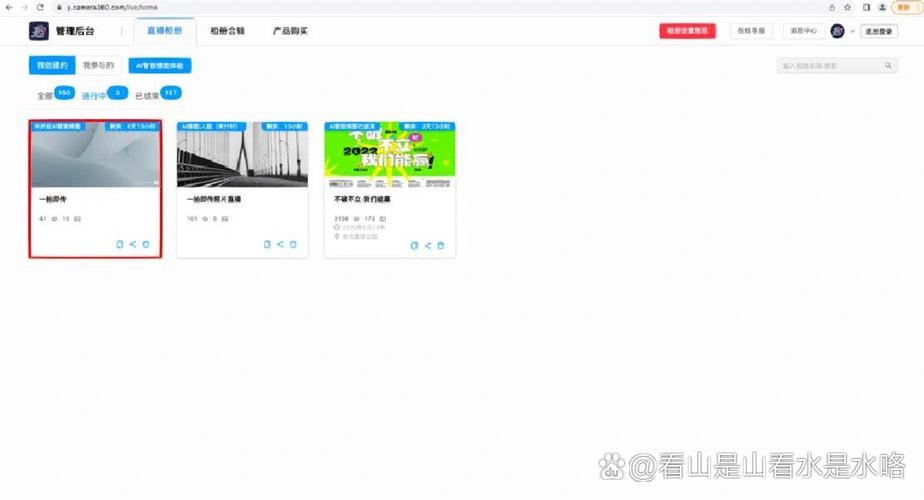Click the y.camera360.com address bar
Screen dimensions: 924x500
point(112,7)
